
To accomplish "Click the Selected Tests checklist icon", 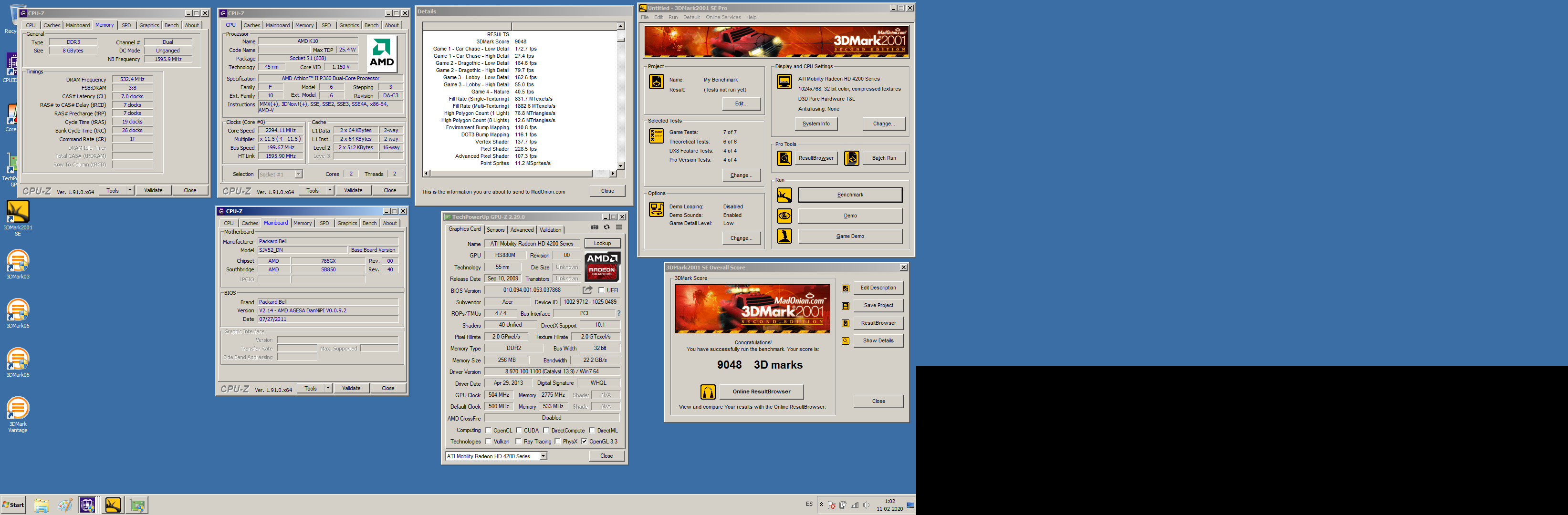I will click(x=656, y=135).
